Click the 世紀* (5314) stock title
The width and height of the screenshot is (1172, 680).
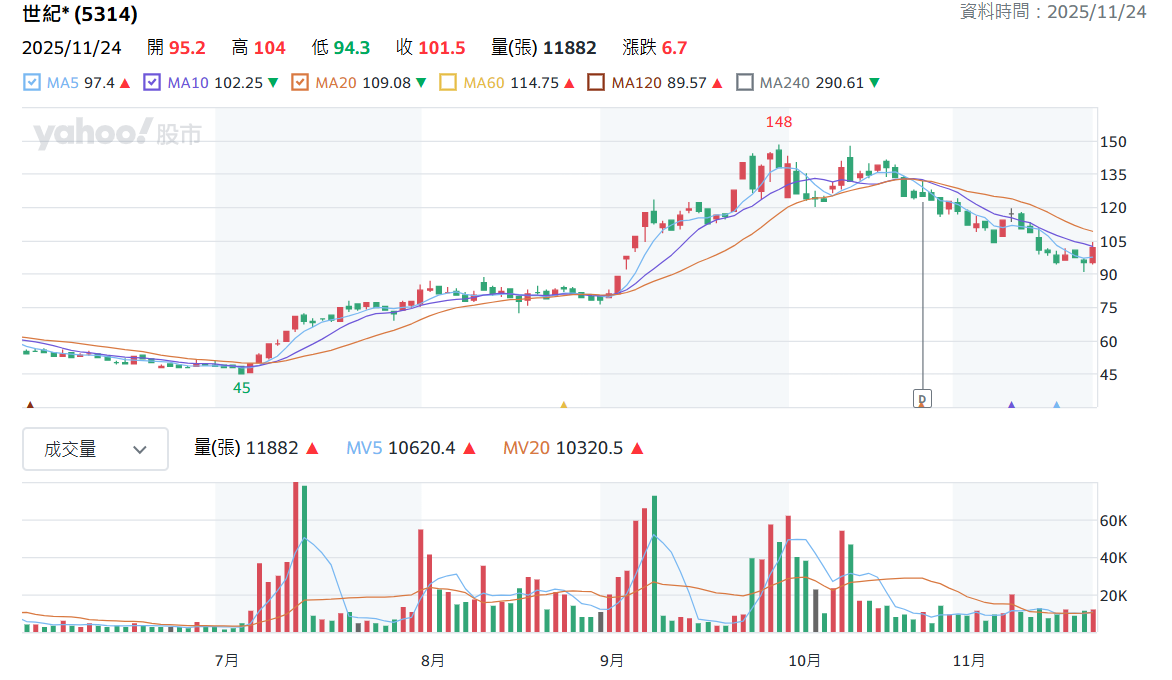click(x=80, y=13)
